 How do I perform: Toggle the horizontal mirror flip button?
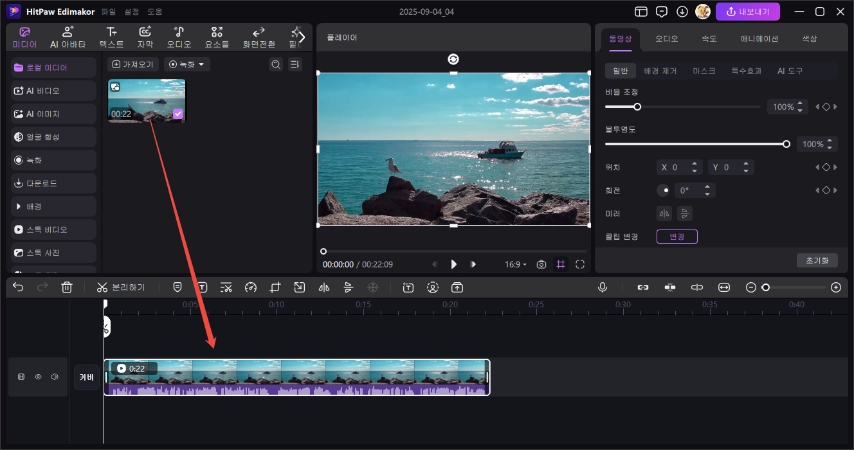(x=664, y=213)
